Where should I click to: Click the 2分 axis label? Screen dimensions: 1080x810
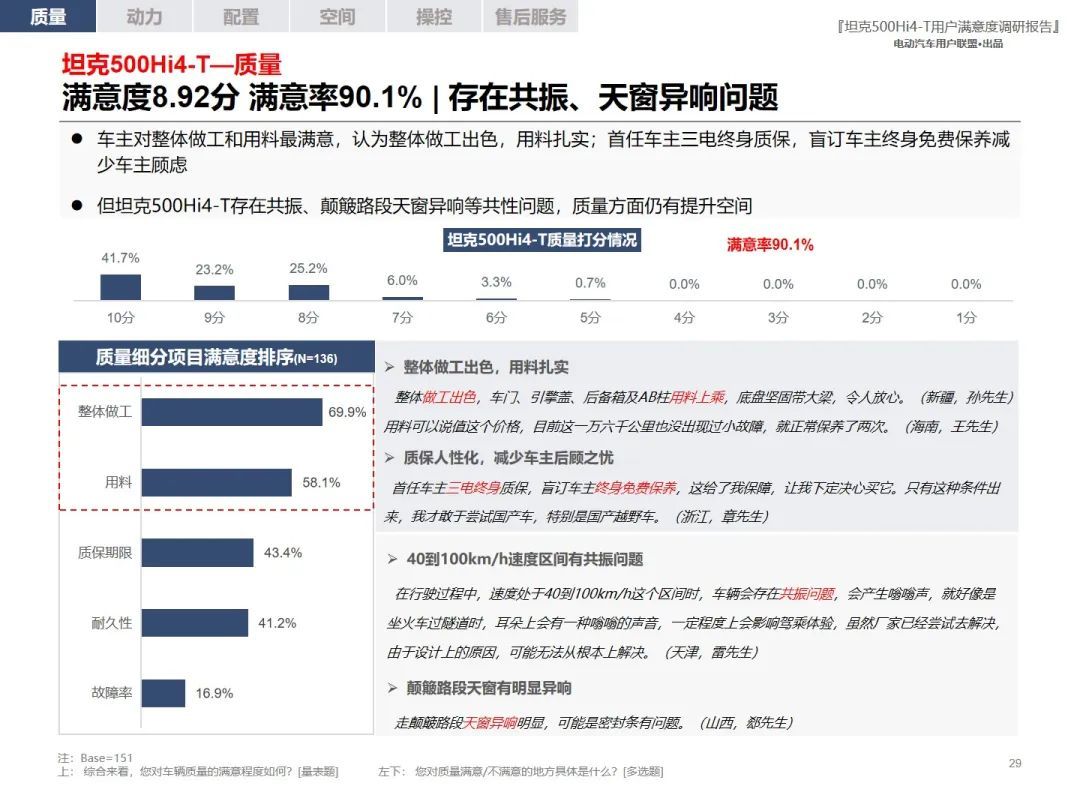tap(872, 318)
